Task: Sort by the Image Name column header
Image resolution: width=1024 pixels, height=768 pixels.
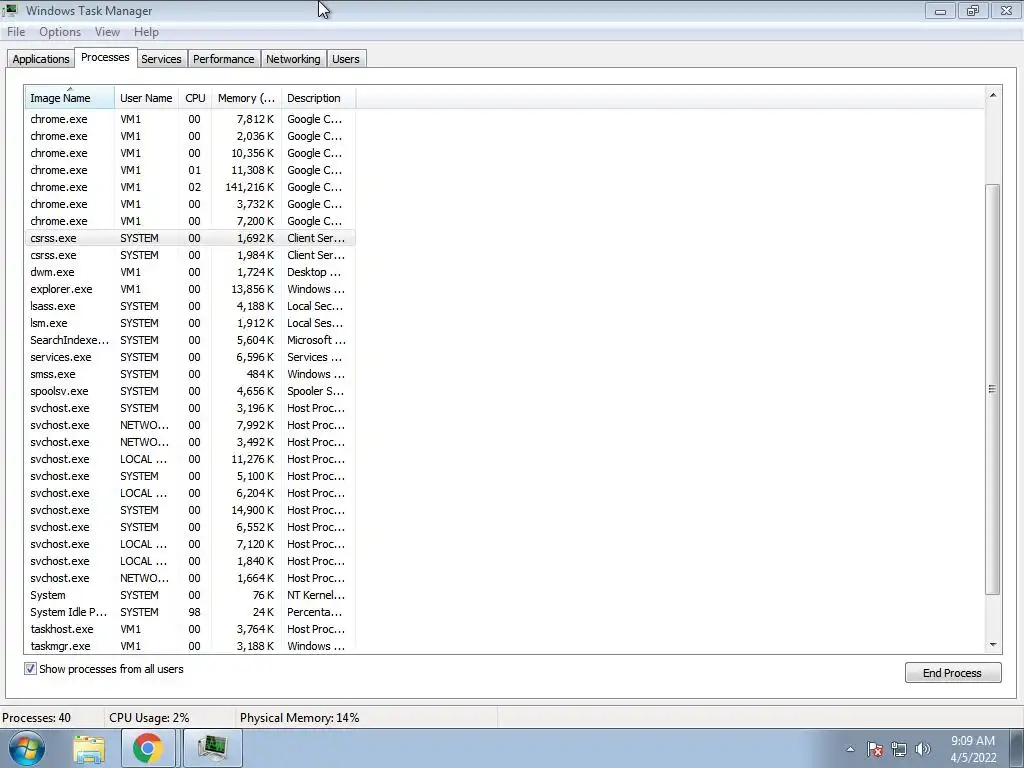Action: (x=69, y=98)
